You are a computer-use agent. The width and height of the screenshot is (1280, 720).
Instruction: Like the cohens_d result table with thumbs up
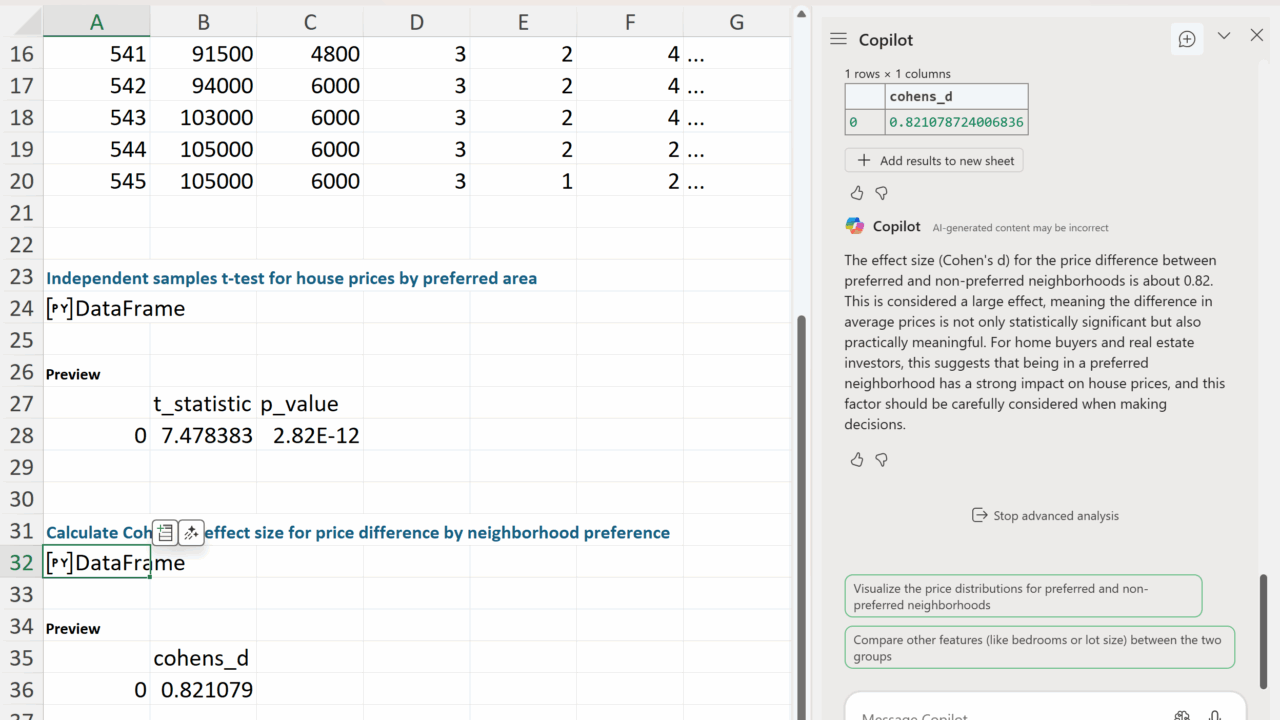857,193
